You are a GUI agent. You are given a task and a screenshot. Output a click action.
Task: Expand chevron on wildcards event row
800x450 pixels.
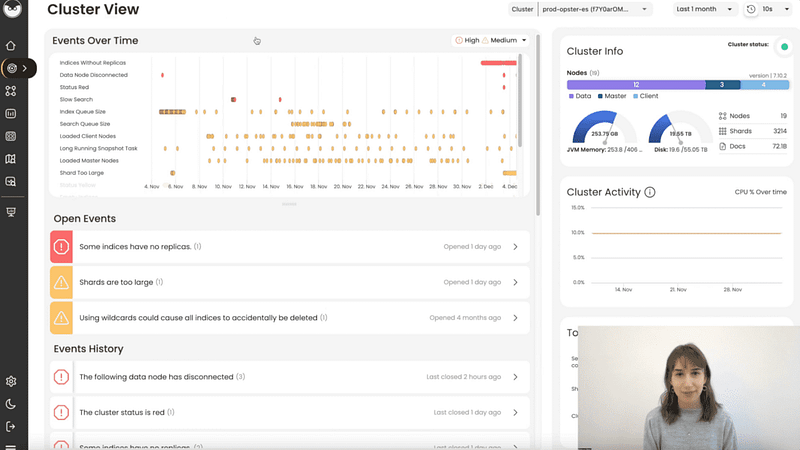(515, 318)
